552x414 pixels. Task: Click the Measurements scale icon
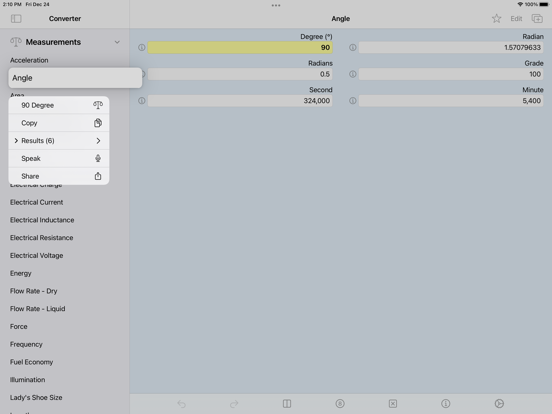tap(16, 42)
